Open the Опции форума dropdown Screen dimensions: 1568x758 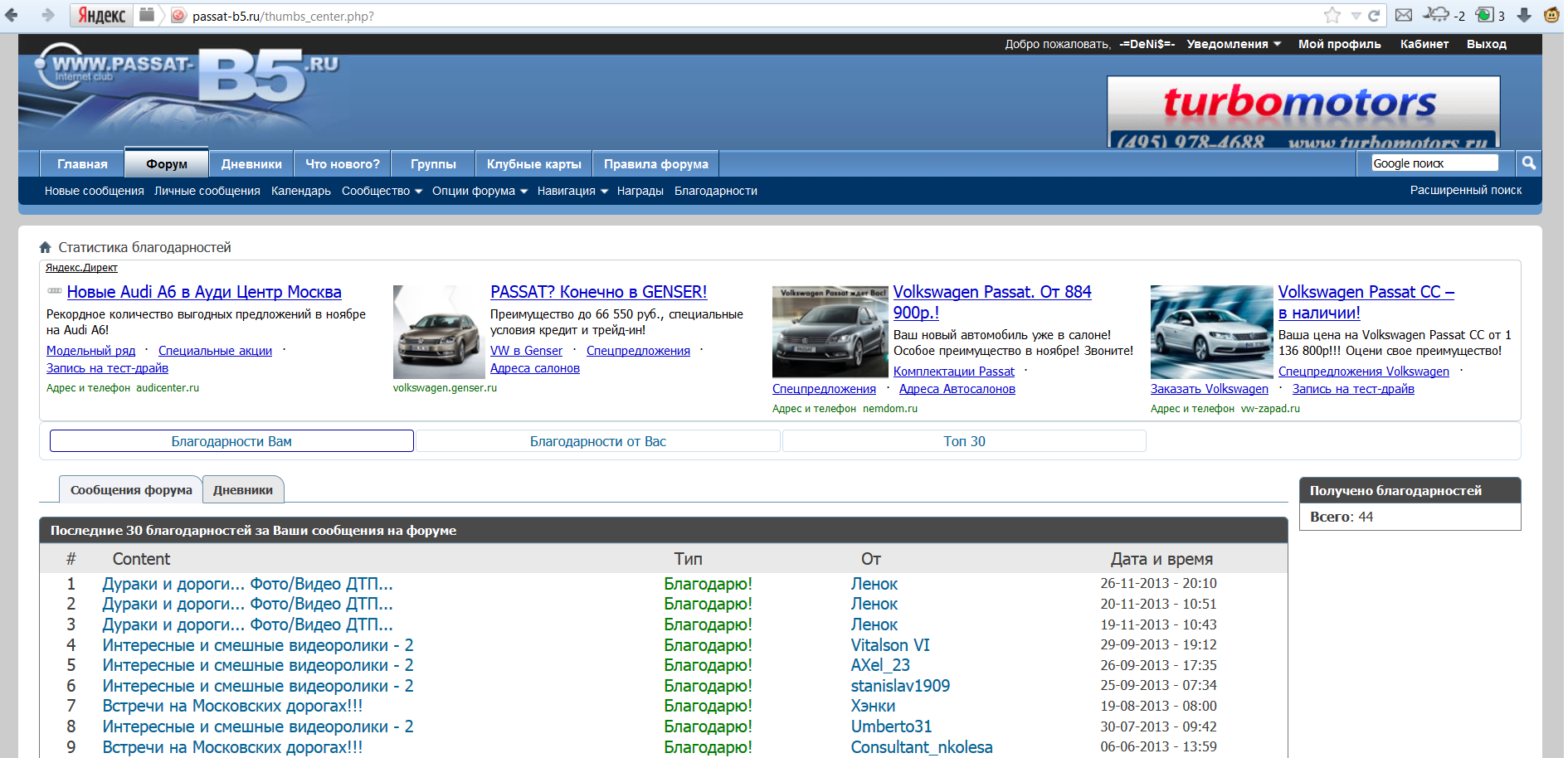pos(480,191)
